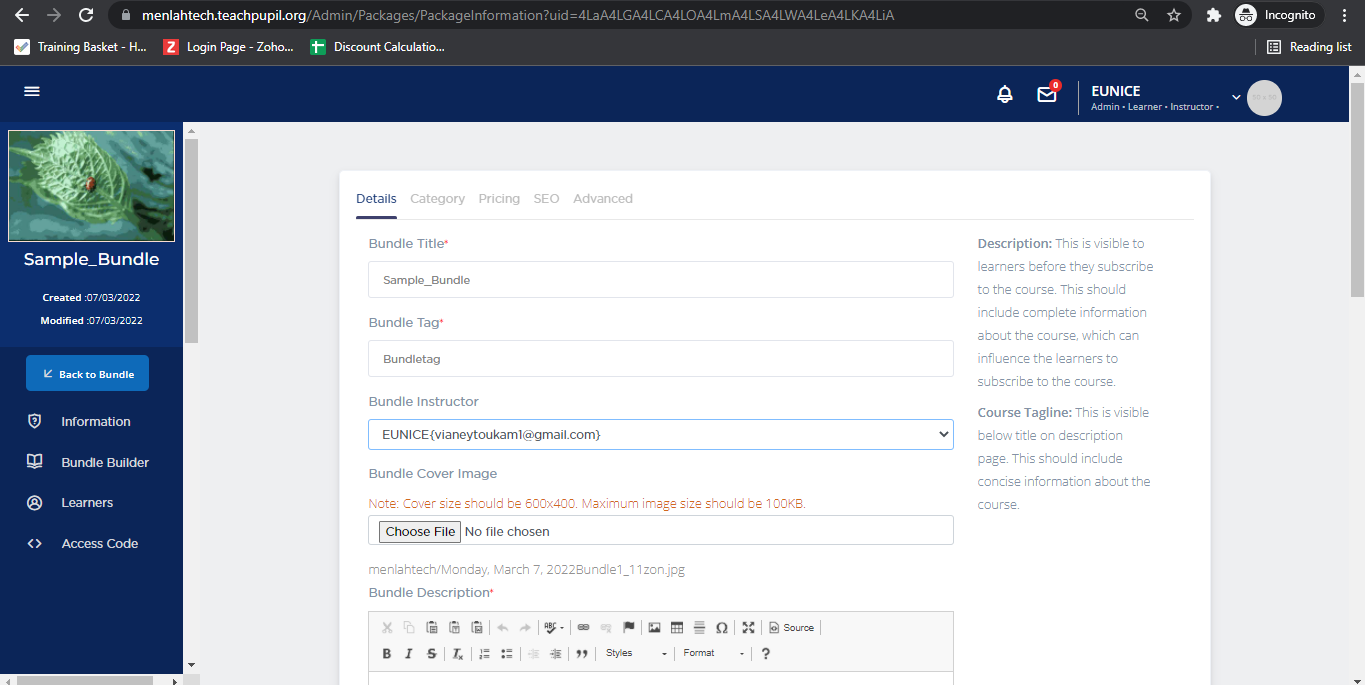This screenshot has width=1365, height=685.
Task: Click the Back to Bundle button
Action: point(87,374)
